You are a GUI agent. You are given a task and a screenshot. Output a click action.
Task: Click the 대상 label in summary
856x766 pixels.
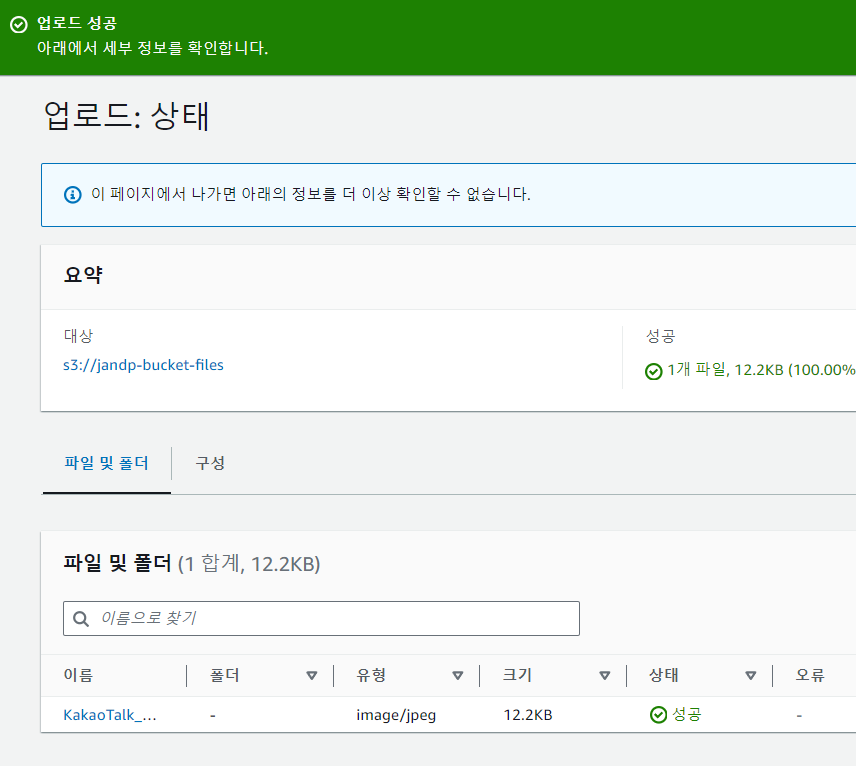[x=78, y=335]
